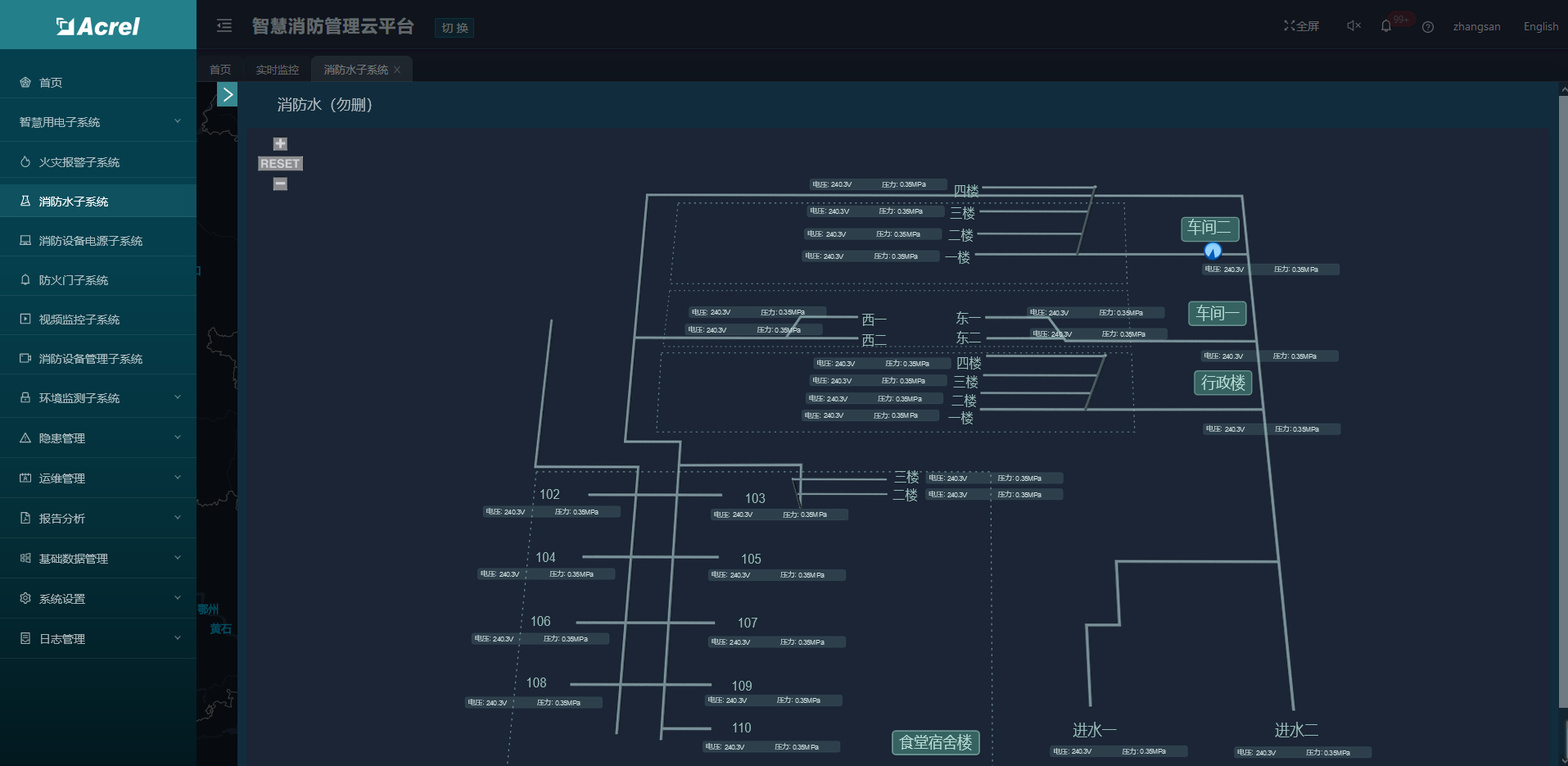Click room 108 label
The height and width of the screenshot is (766, 1568).
536,682
